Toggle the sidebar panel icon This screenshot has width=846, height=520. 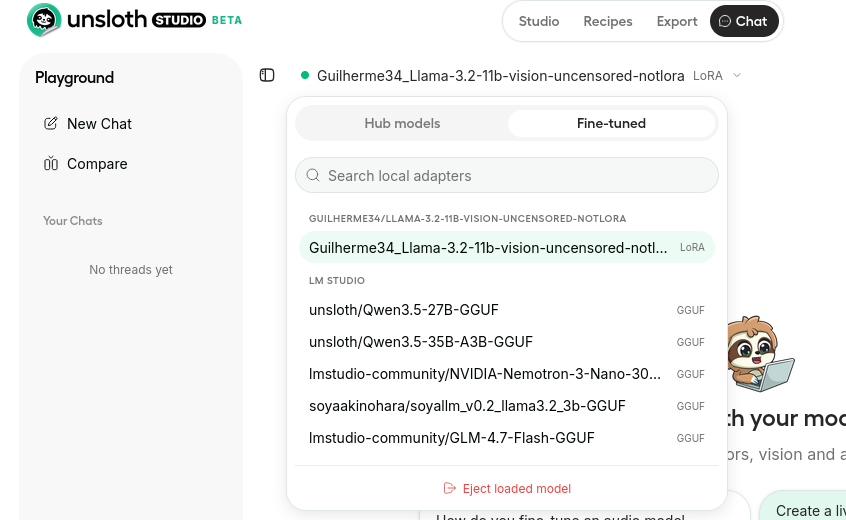(267, 75)
